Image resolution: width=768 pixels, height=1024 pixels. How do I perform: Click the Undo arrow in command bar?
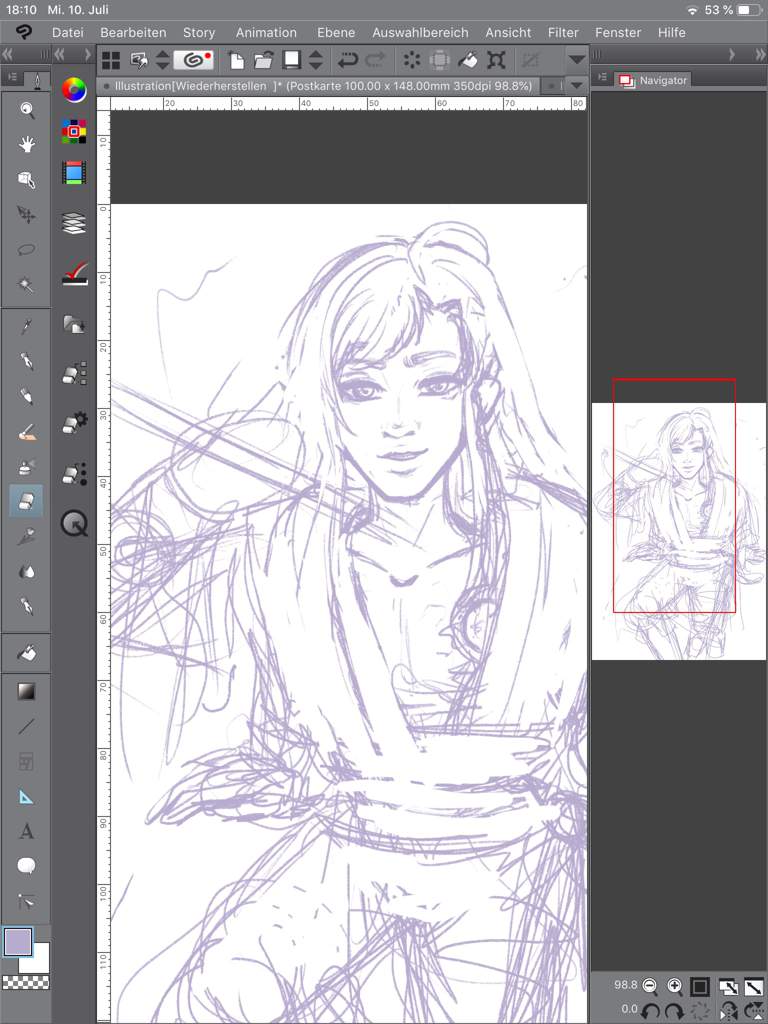tap(347, 61)
